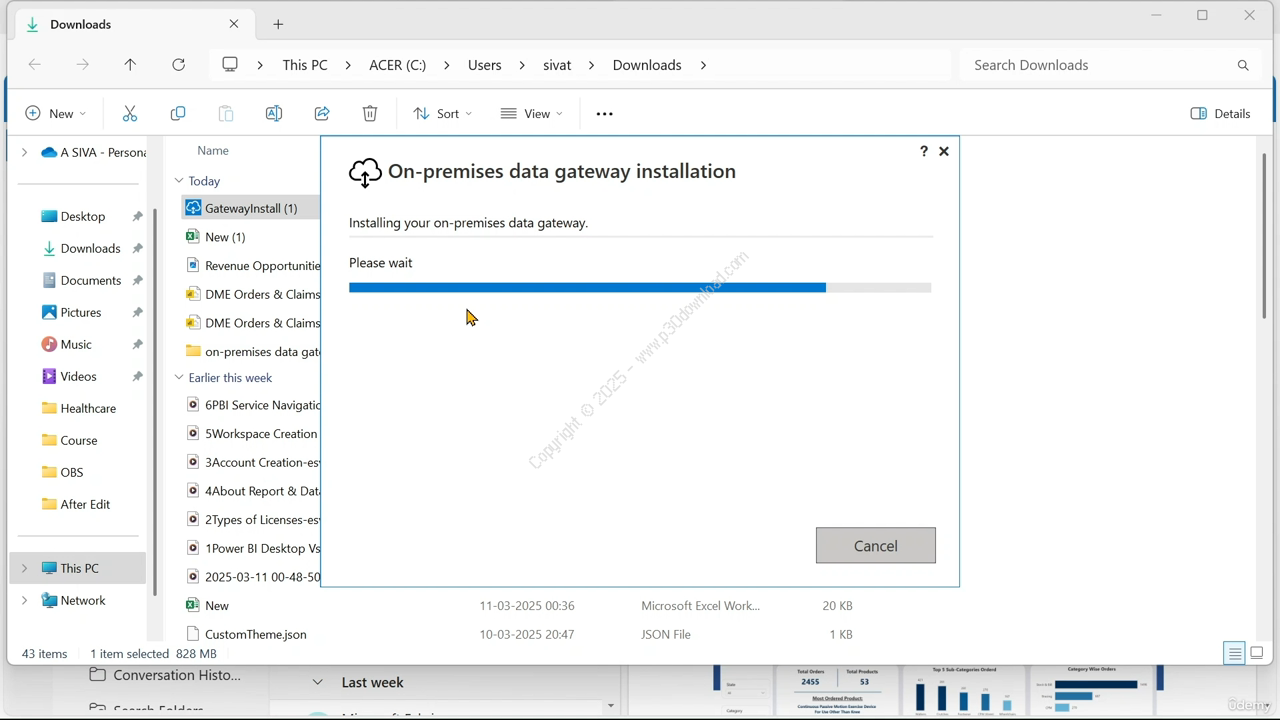Click the pin icon beside Pictures
This screenshot has height=720, width=1280.
click(x=137, y=313)
